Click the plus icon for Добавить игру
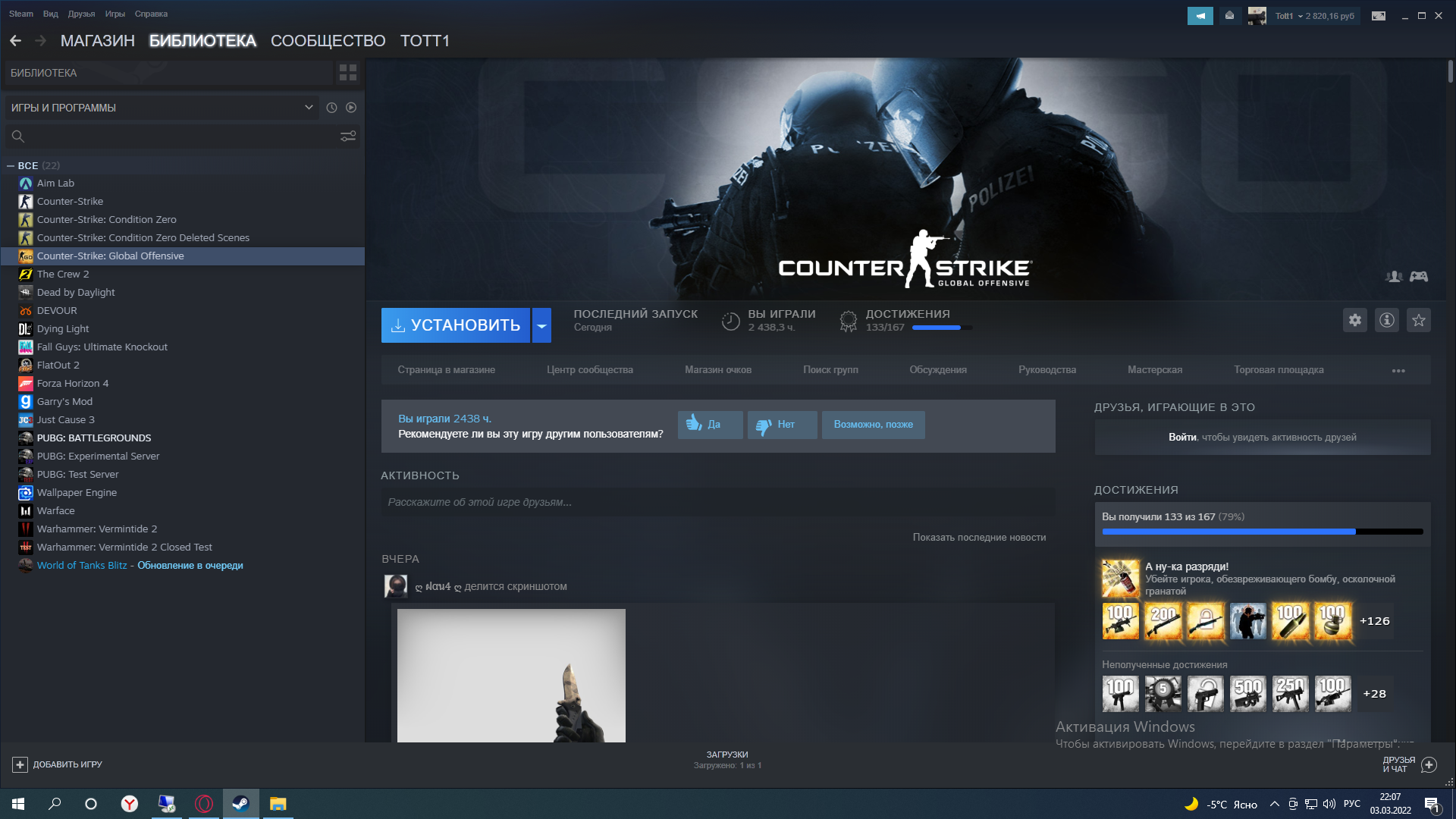Viewport: 1456px width, 819px height. pos(20,764)
